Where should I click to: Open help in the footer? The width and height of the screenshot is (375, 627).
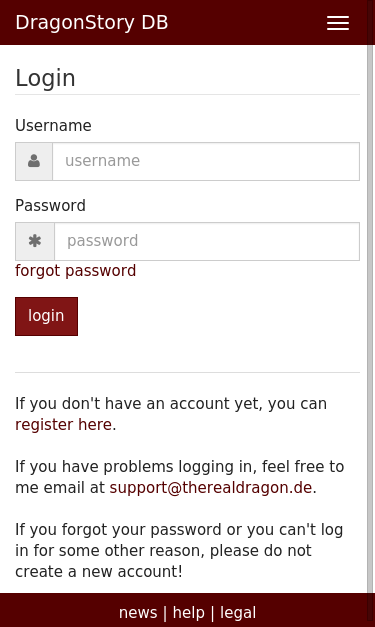[x=189, y=613]
